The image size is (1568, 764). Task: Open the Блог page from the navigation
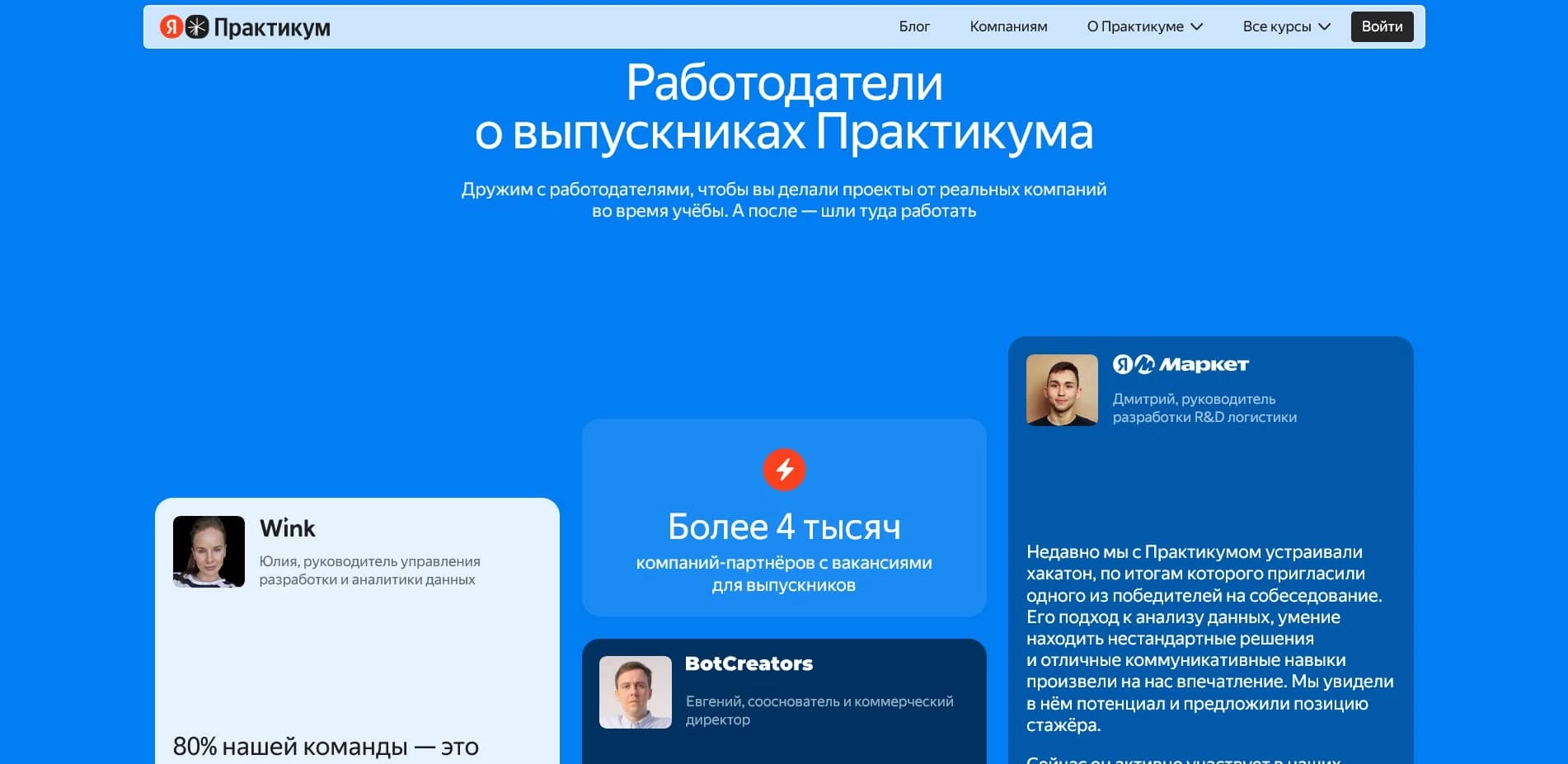point(914,26)
